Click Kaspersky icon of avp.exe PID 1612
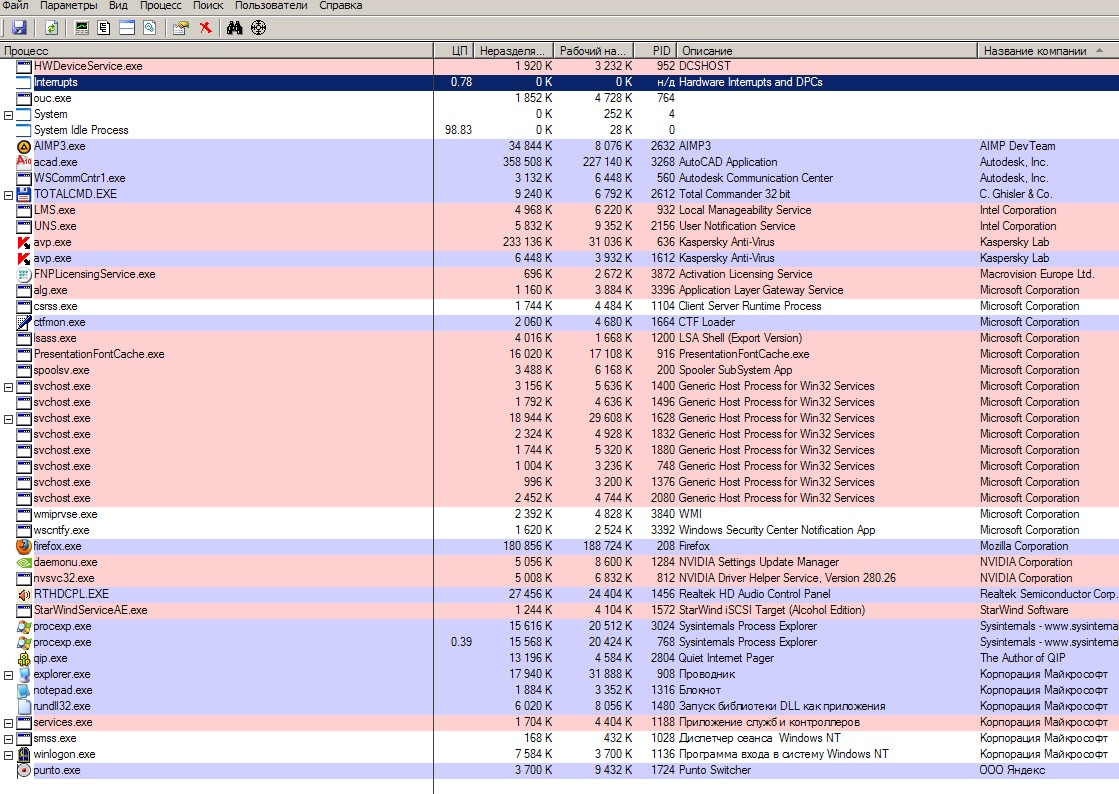Viewport: 1119px width, 794px height. [24, 258]
